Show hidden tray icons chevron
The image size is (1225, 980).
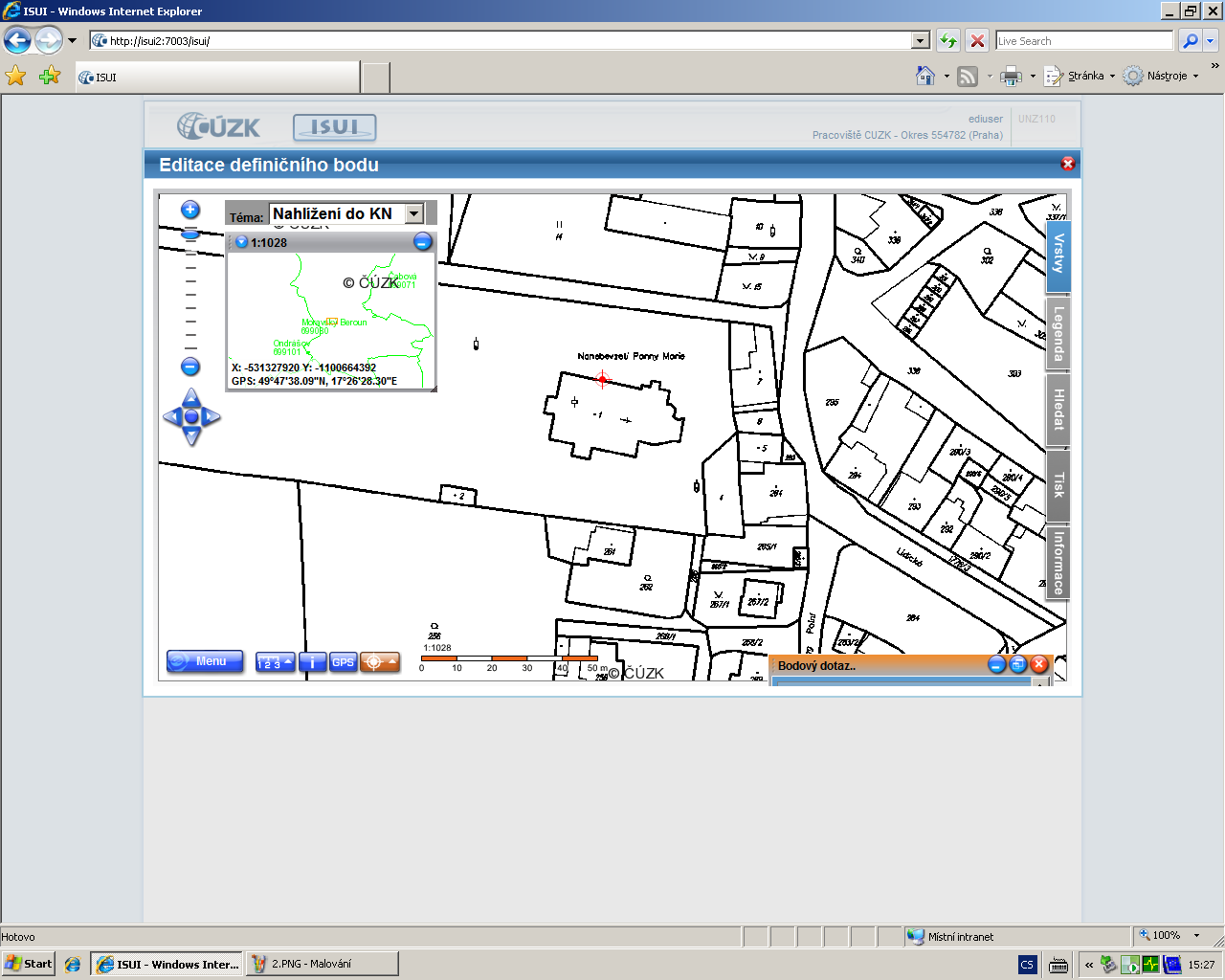[1088, 965]
